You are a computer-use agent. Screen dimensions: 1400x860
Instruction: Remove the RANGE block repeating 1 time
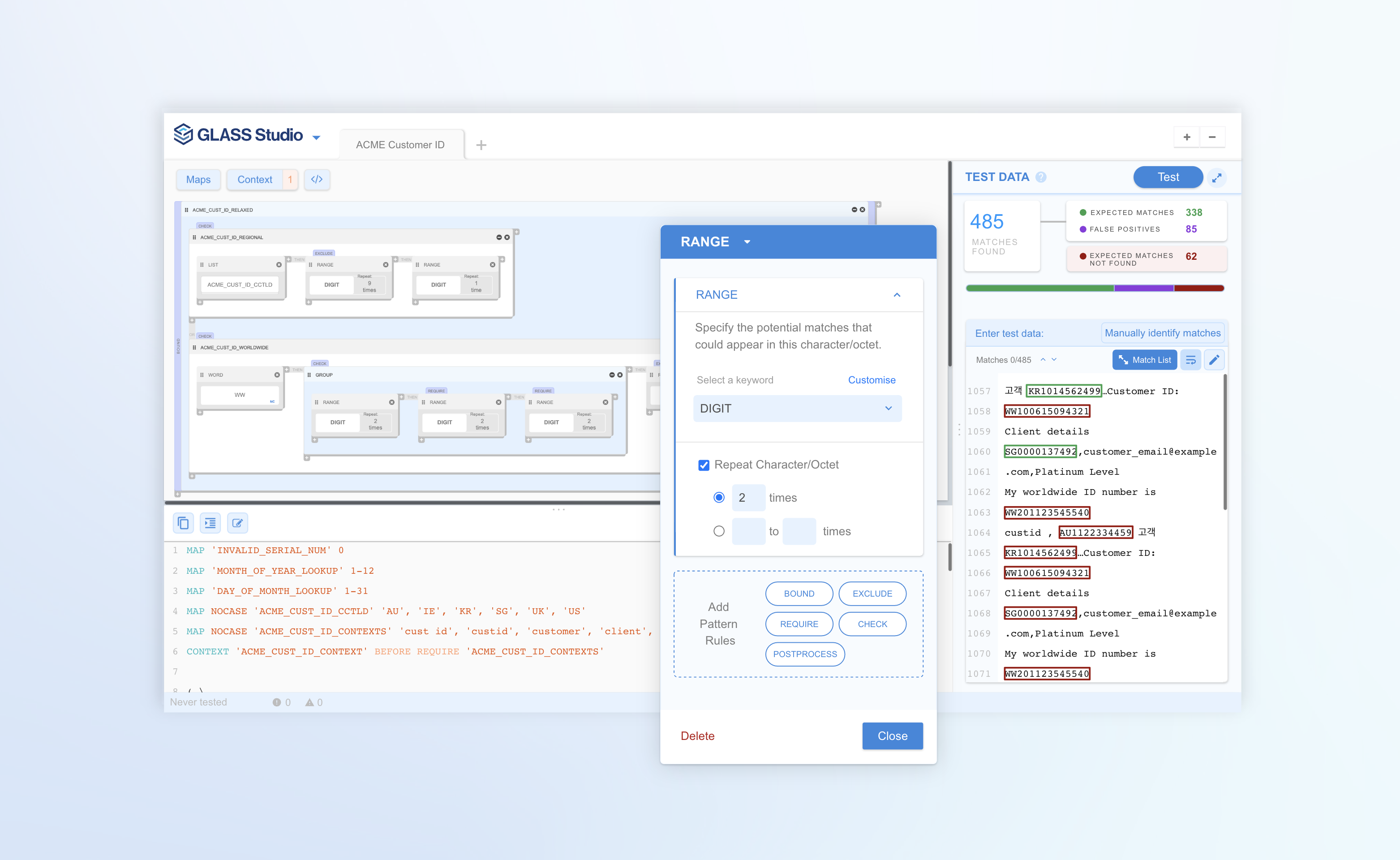(493, 264)
